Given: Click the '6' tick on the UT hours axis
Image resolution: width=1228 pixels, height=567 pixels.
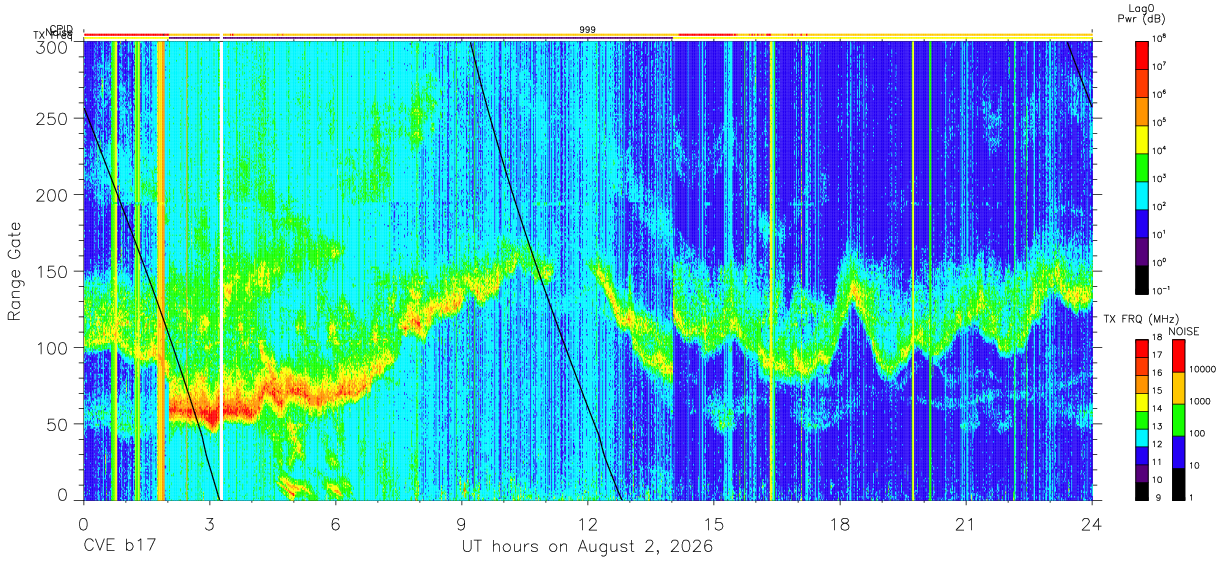Looking at the screenshot, I should (x=336, y=523).
